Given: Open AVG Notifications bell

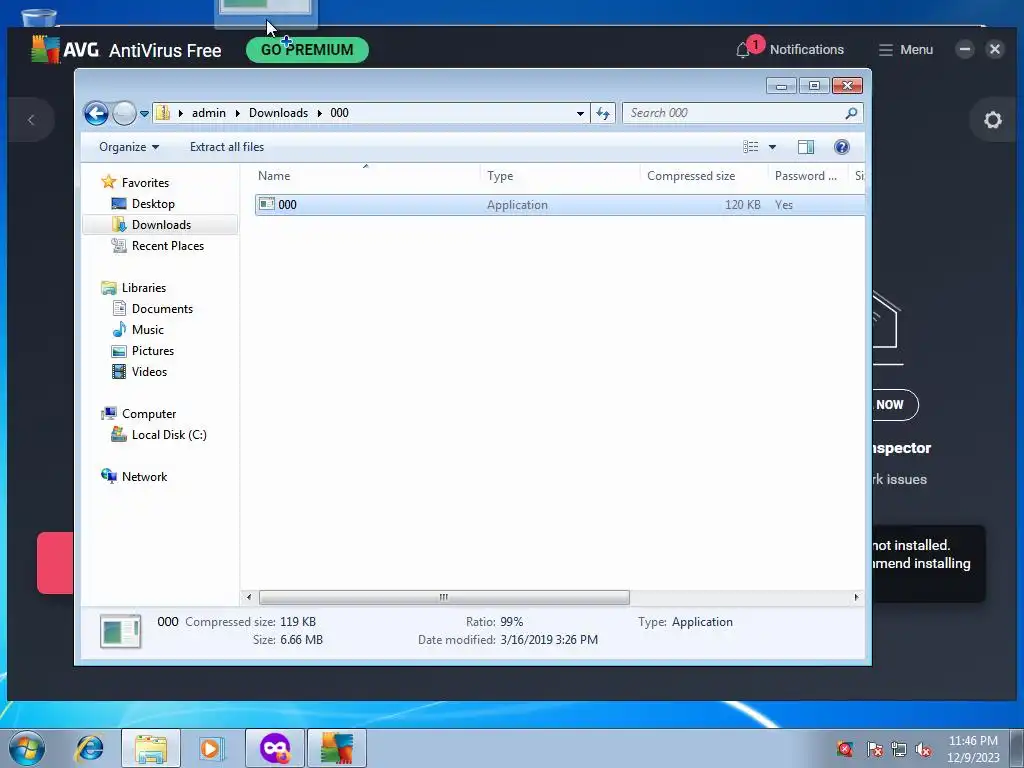Looking at the screenshot, I should pyautogui.click(x=743, y=50).
